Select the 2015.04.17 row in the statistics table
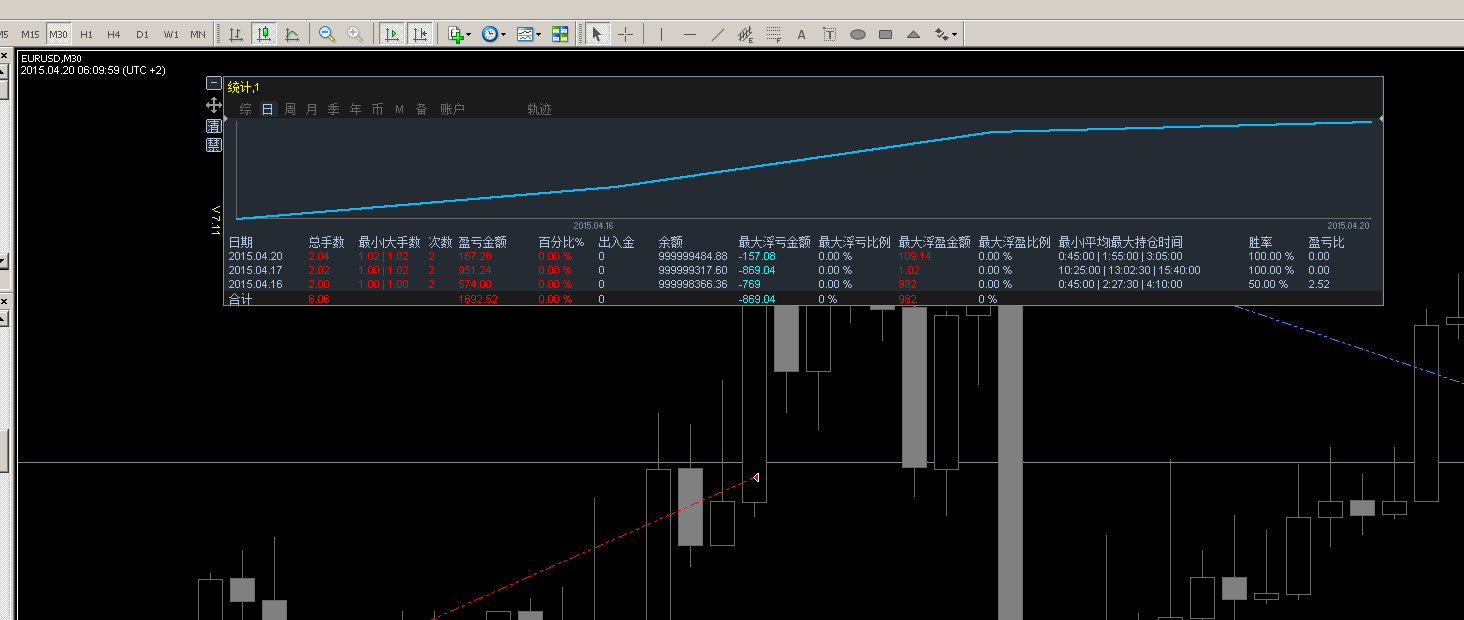 (255, 270)
